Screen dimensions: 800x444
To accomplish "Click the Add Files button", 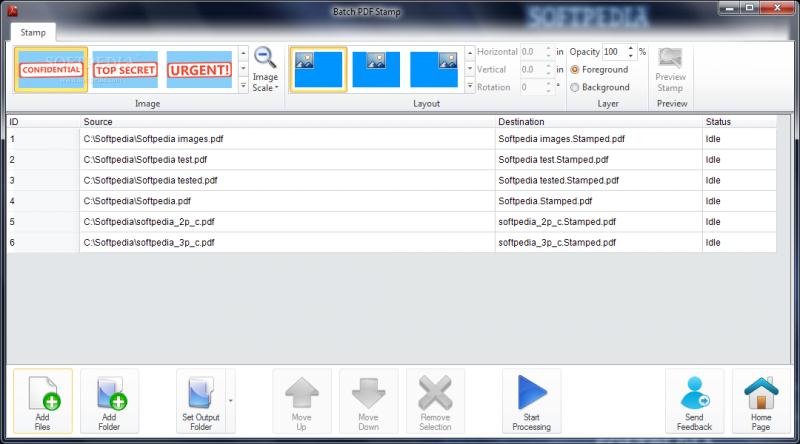I will (43, 401).
